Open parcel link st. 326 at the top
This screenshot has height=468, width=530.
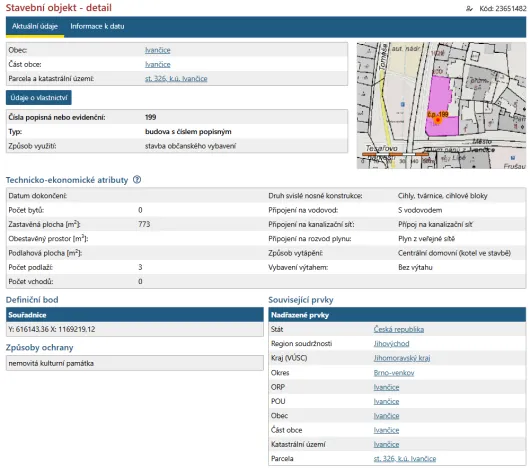click(176, 78)
